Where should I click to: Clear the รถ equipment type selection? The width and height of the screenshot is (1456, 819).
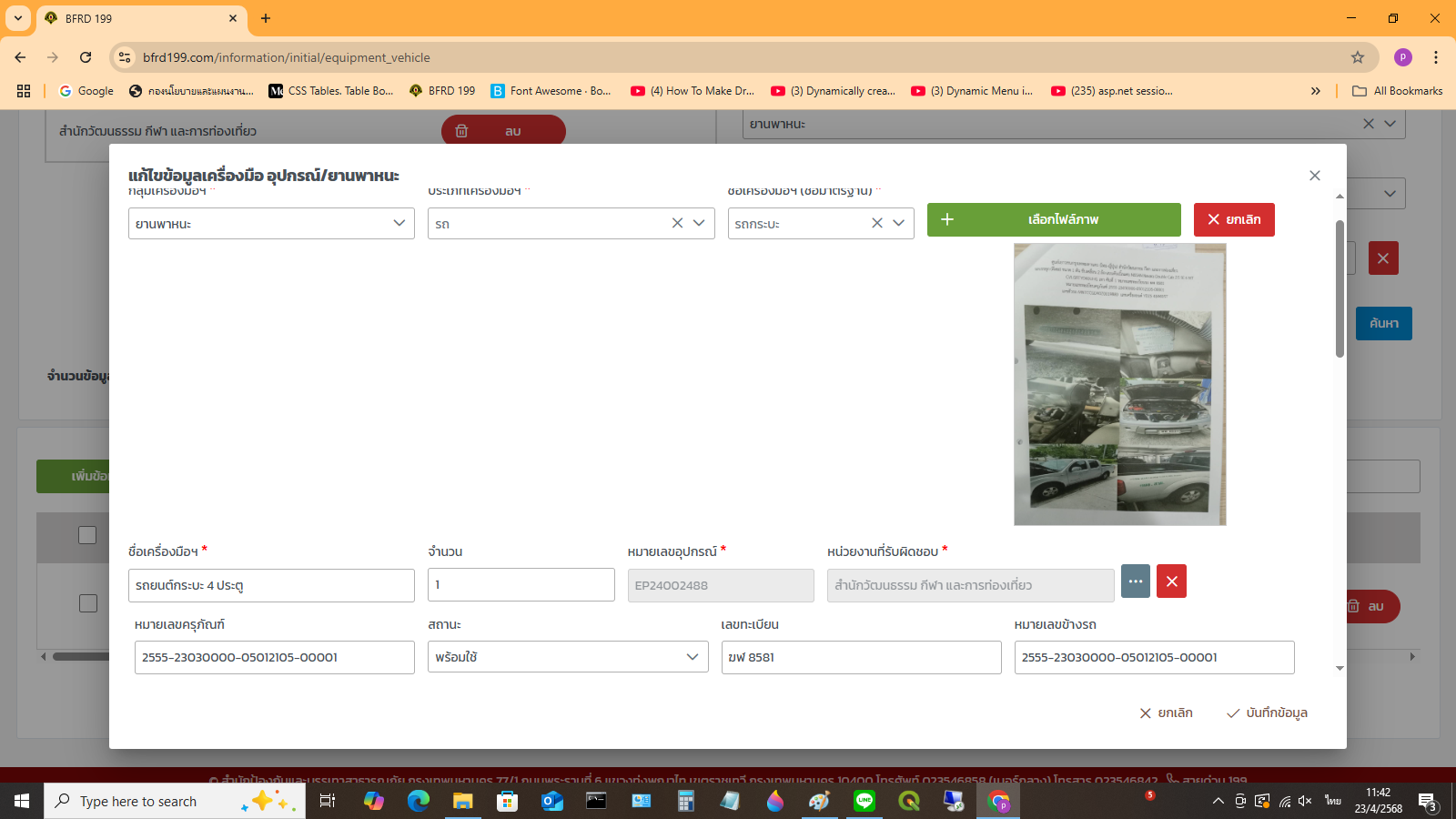[677, 223]
